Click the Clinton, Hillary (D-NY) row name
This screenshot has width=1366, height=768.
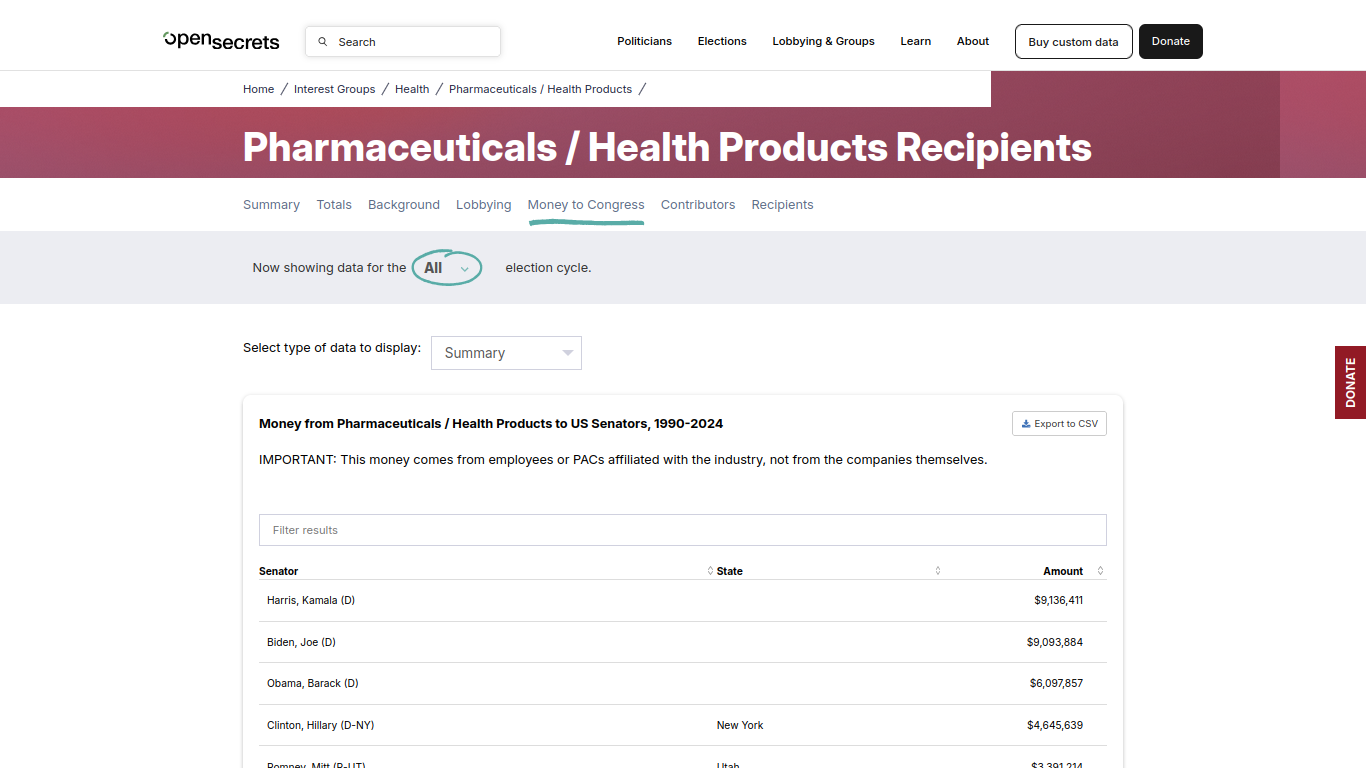point(320,725)
